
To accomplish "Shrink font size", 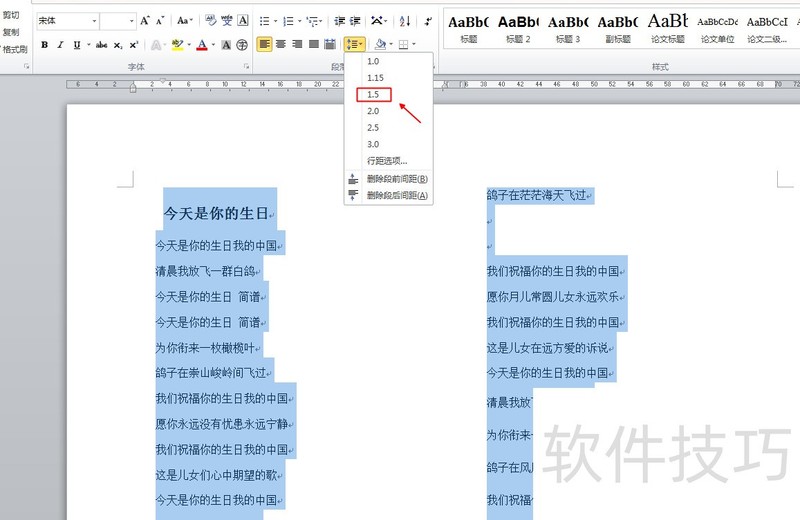I will pyautogui.click(x=160, y=21).
